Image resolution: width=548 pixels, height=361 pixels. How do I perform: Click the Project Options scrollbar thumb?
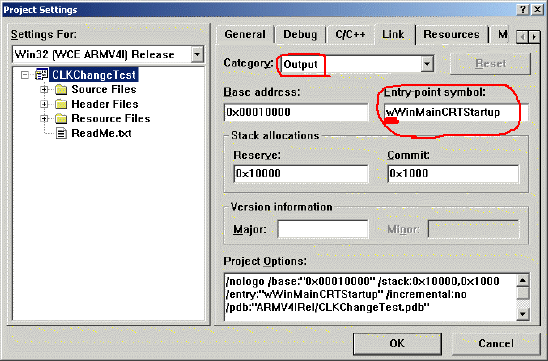pyautogui.click(x=523, y=293)
